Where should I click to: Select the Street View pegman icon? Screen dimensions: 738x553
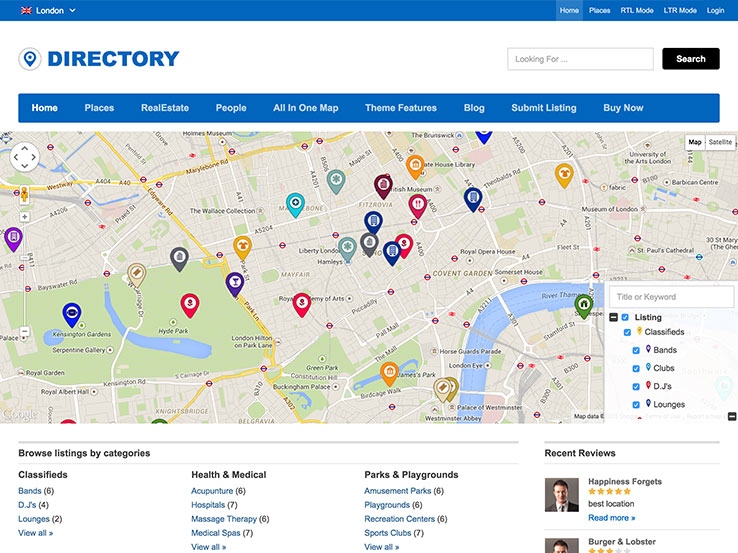pos(24,194)
